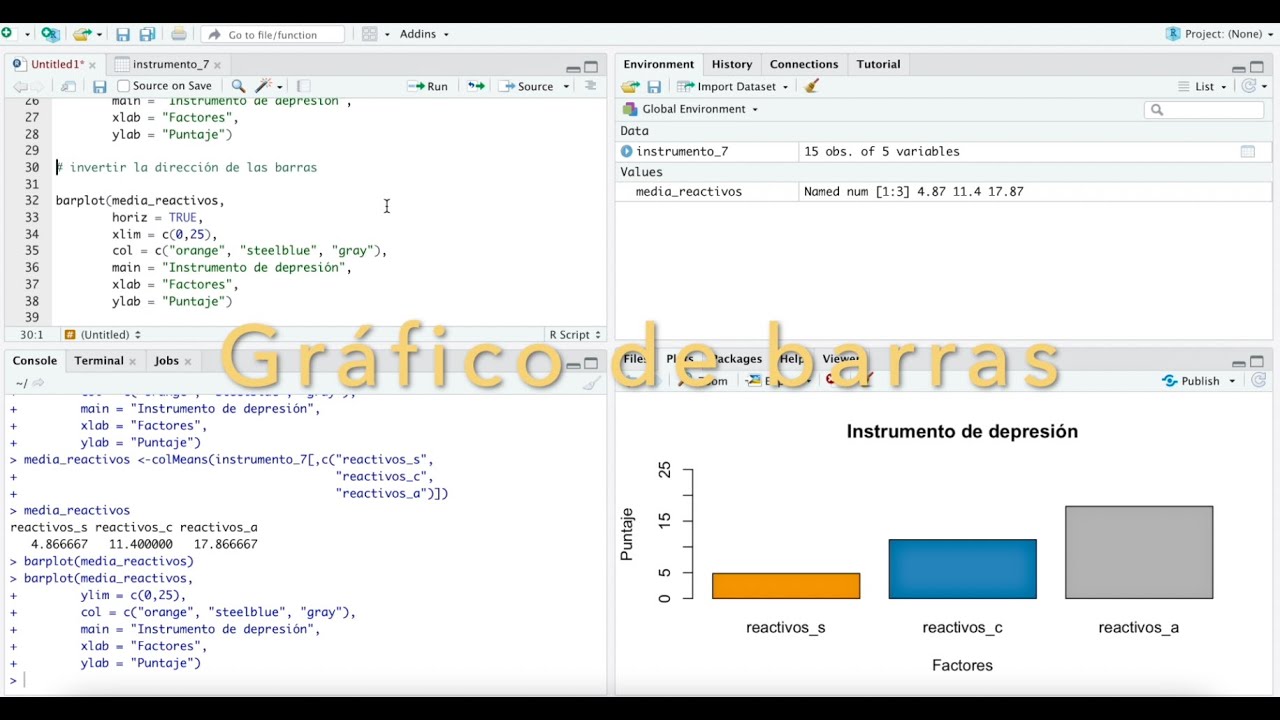
Task: Click the Refresh plot icon
Action: click(x=1259, y=381)
